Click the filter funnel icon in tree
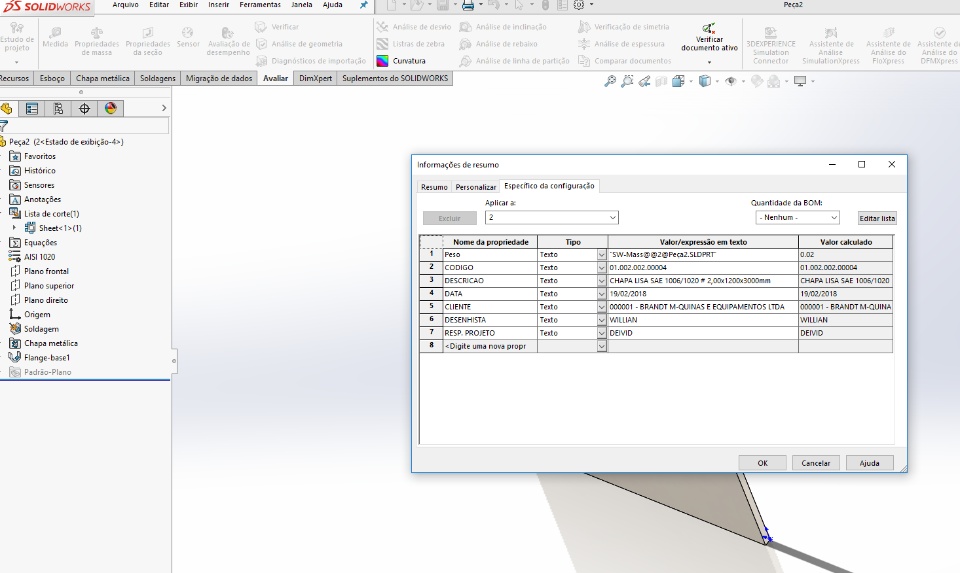Image resolution: width=960 pixels, height=573 pixels. click(4, 126)
